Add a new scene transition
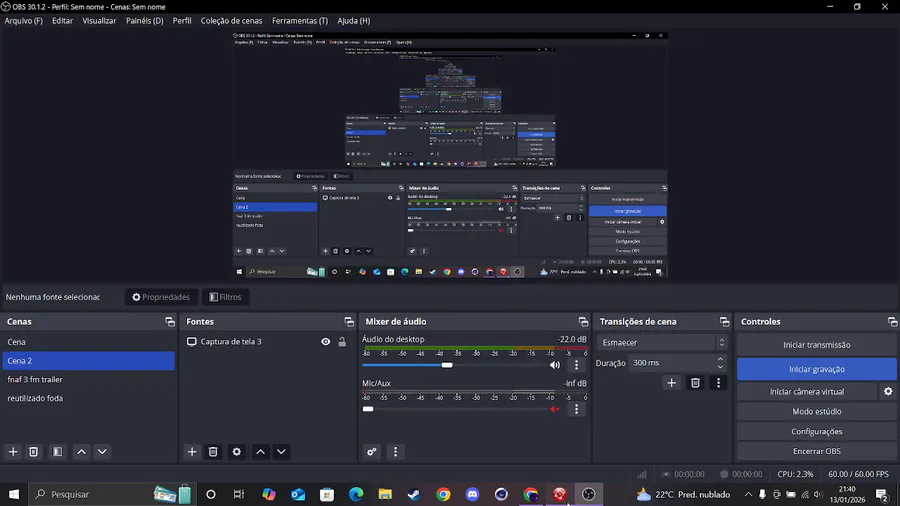 click(x=672, y=383)
